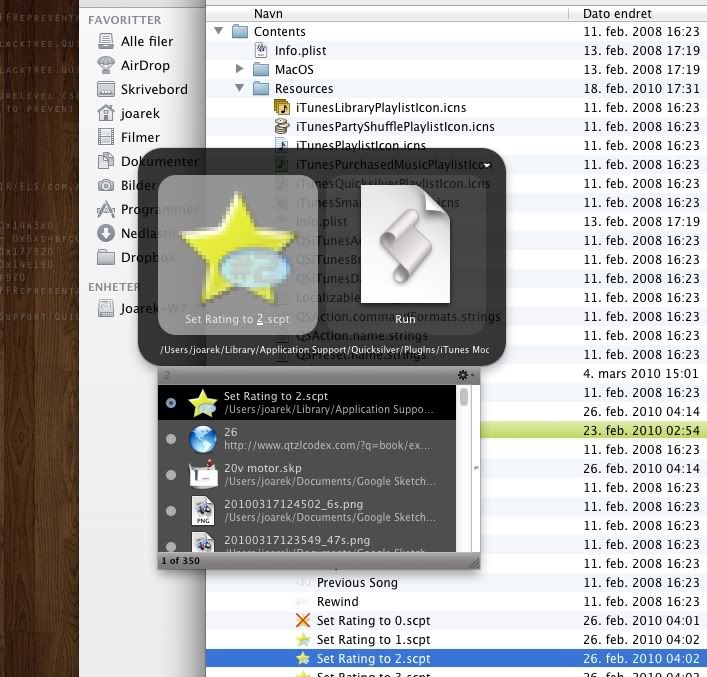707x677 pixels.
Task: Expand the MacOS folder
Action: click(x=240, y=69)
